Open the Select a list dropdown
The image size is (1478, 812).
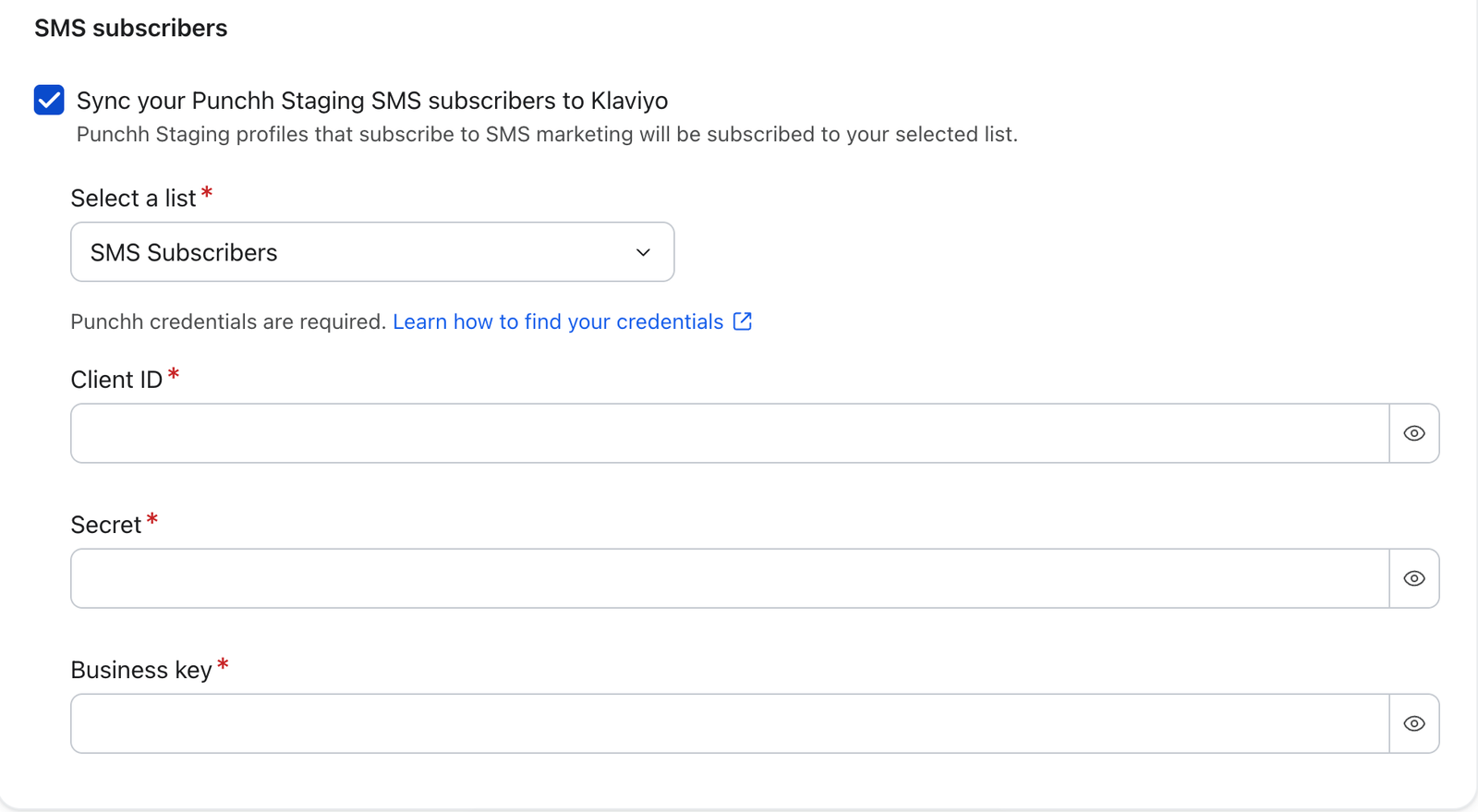(x=372, y=252)
